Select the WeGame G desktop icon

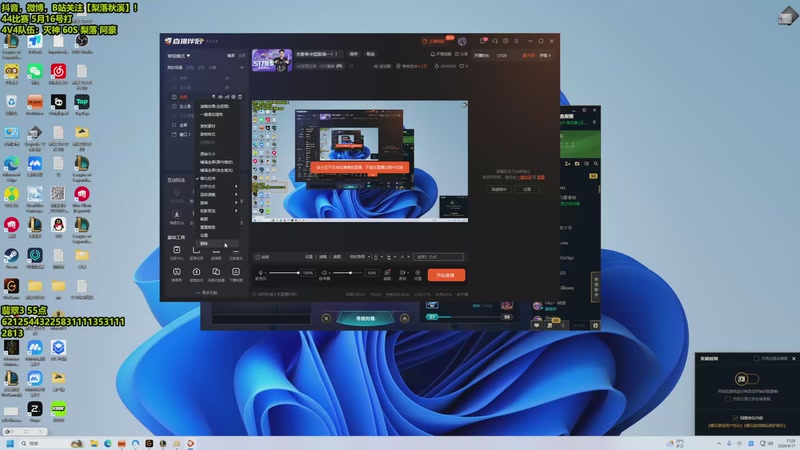tap(11, 286)
